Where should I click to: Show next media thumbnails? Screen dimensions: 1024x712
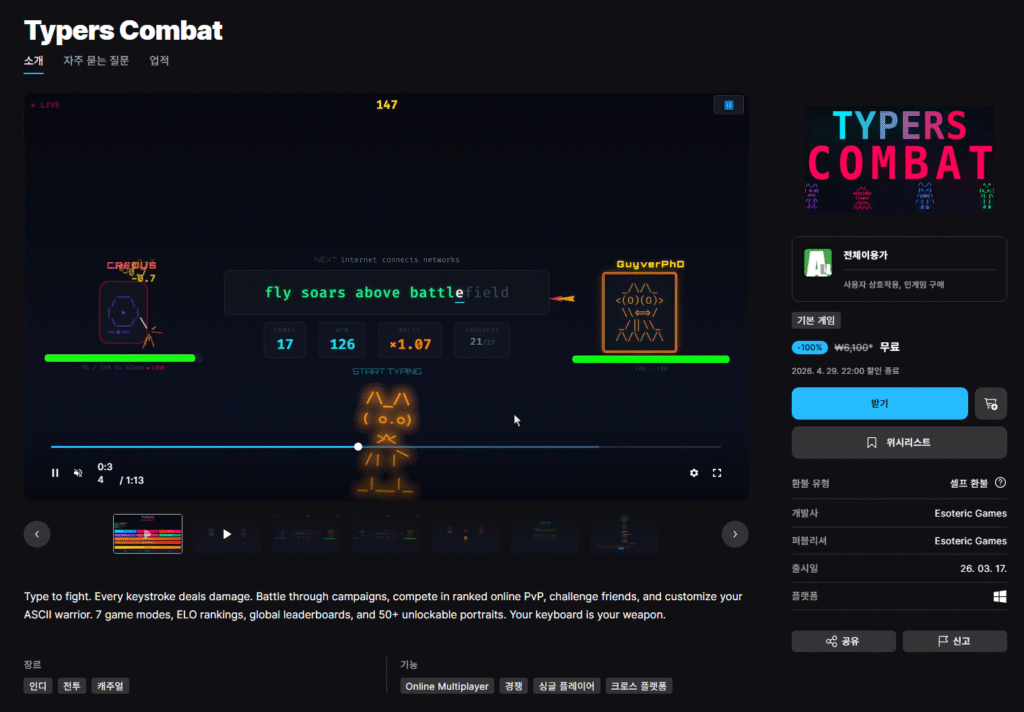(735, 534)
